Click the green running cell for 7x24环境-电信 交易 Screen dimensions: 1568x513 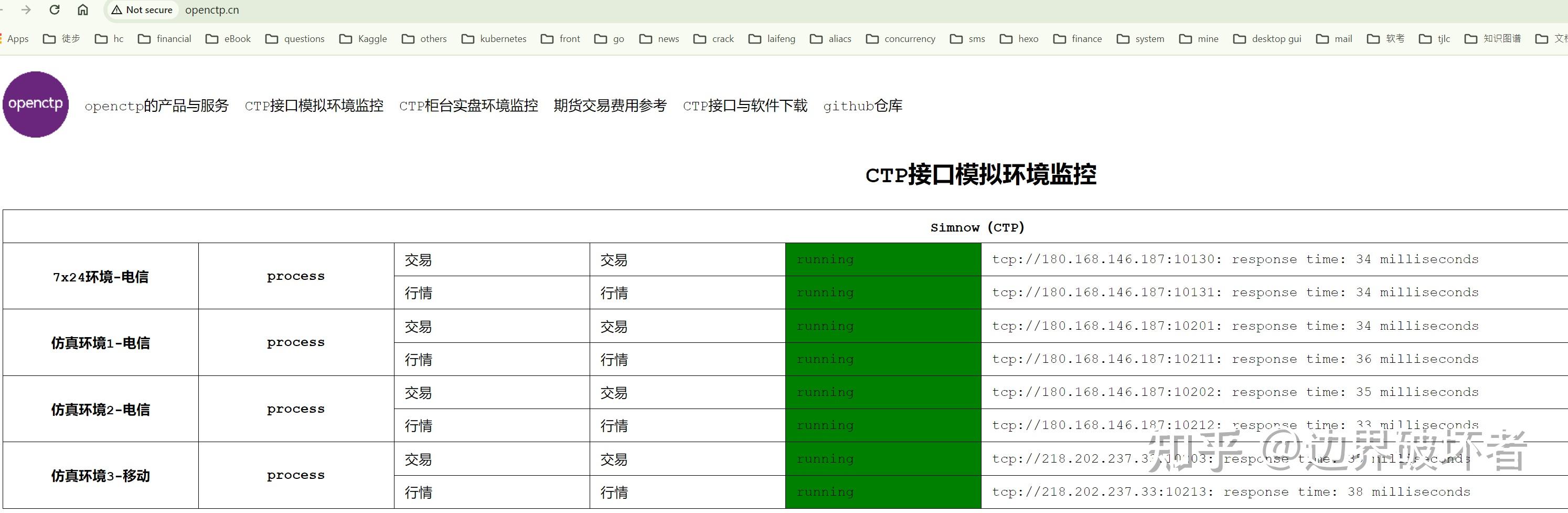(x=882, y=259)
